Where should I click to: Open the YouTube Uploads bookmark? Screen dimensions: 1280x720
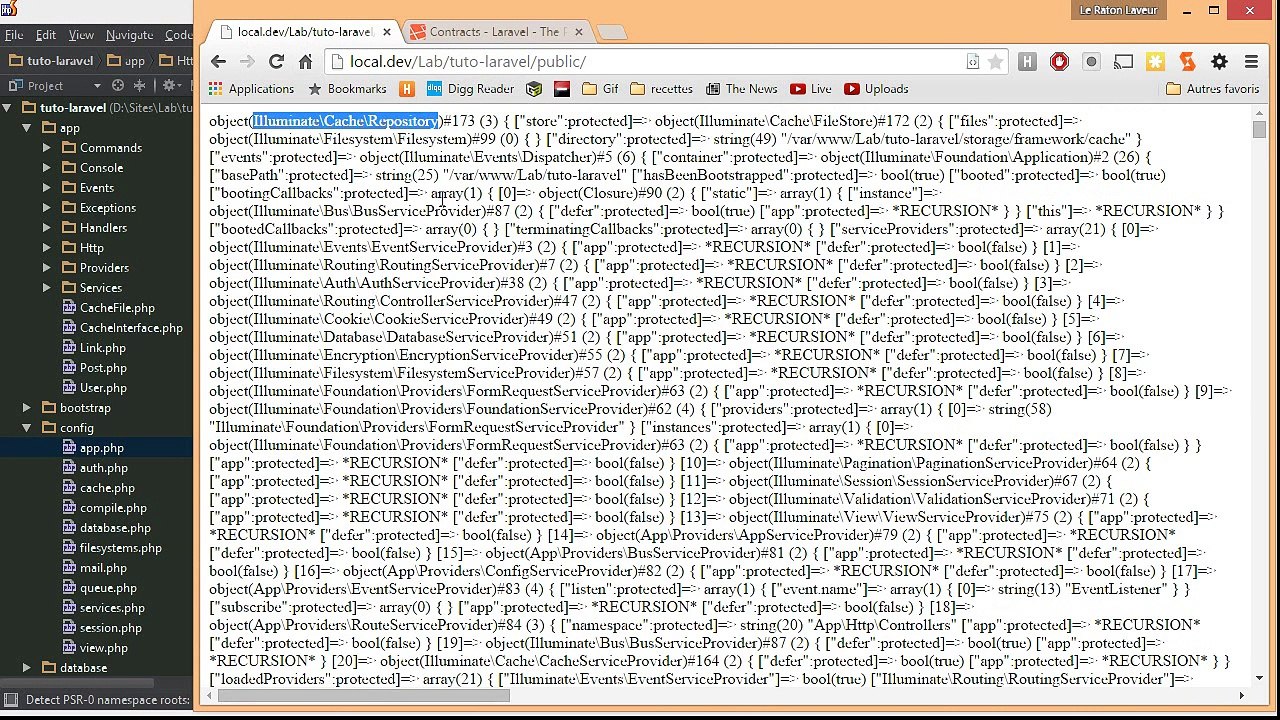(876, 89)
